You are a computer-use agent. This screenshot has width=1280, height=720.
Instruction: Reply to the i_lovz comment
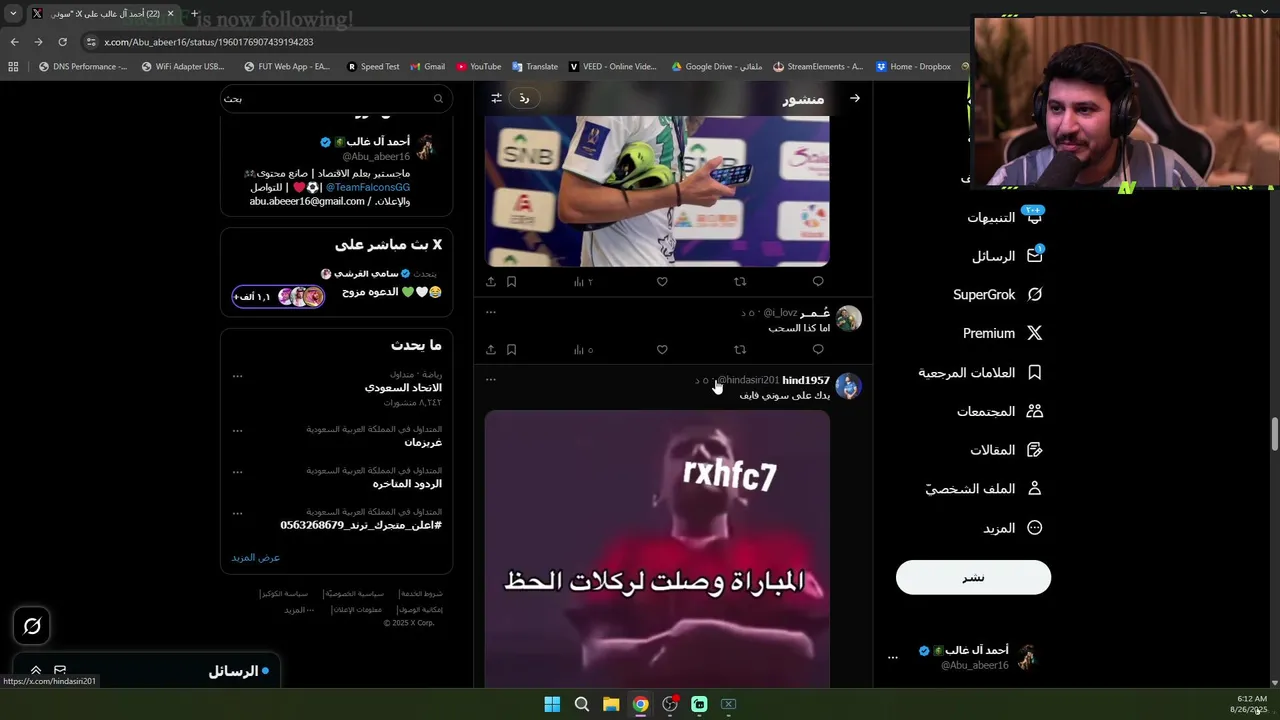[818, 350]
